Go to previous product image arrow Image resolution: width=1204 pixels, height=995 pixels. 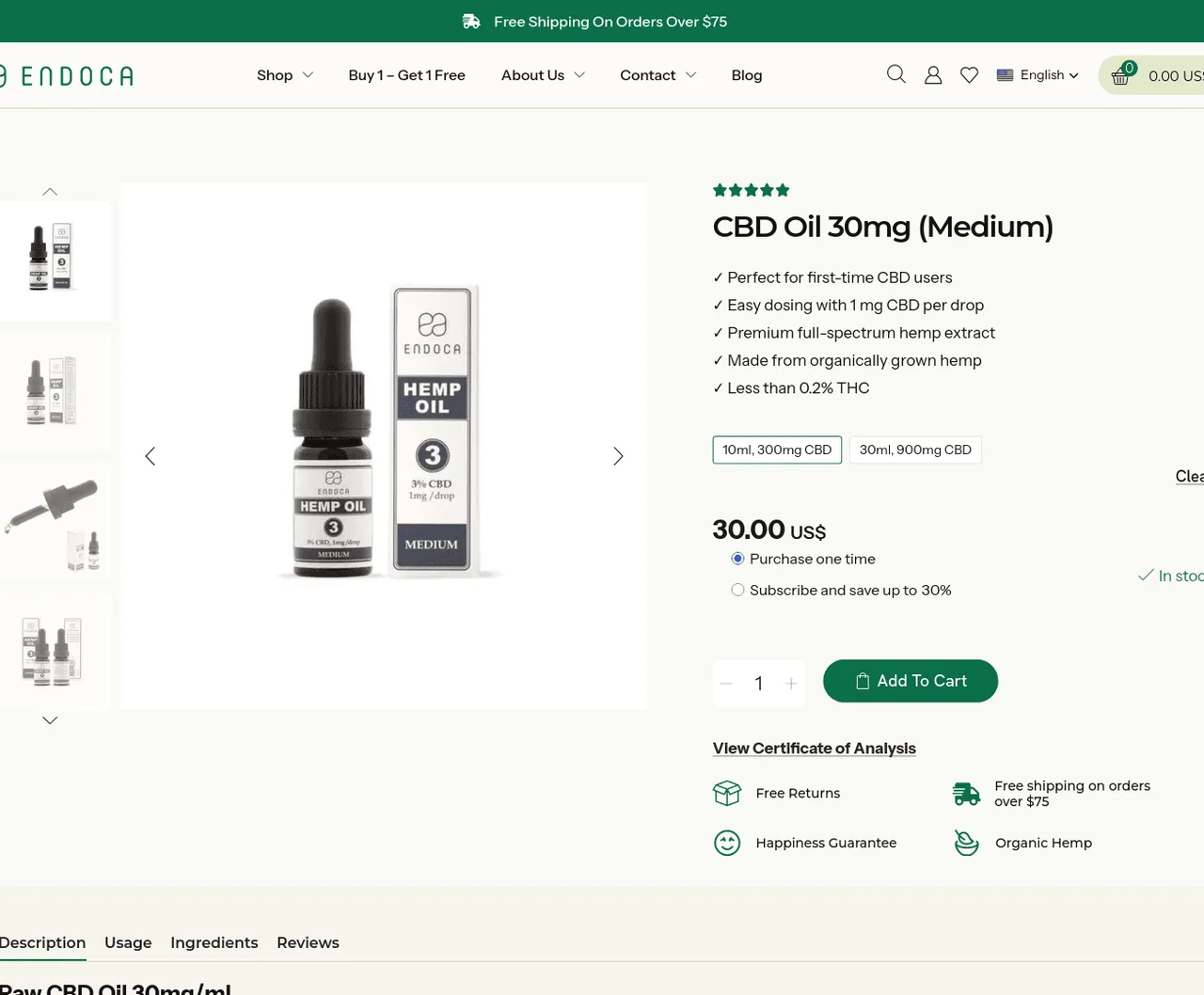150,456
